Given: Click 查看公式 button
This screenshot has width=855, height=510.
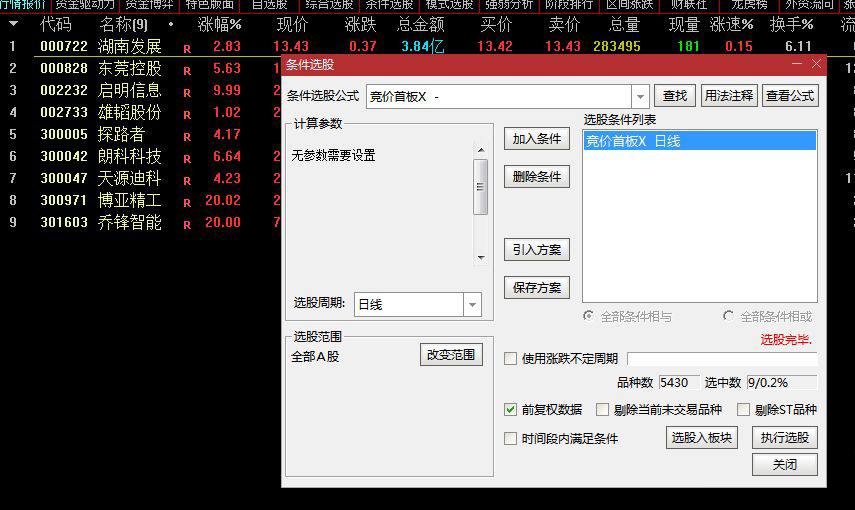Looking at the screenshot, I should [790, 95].
